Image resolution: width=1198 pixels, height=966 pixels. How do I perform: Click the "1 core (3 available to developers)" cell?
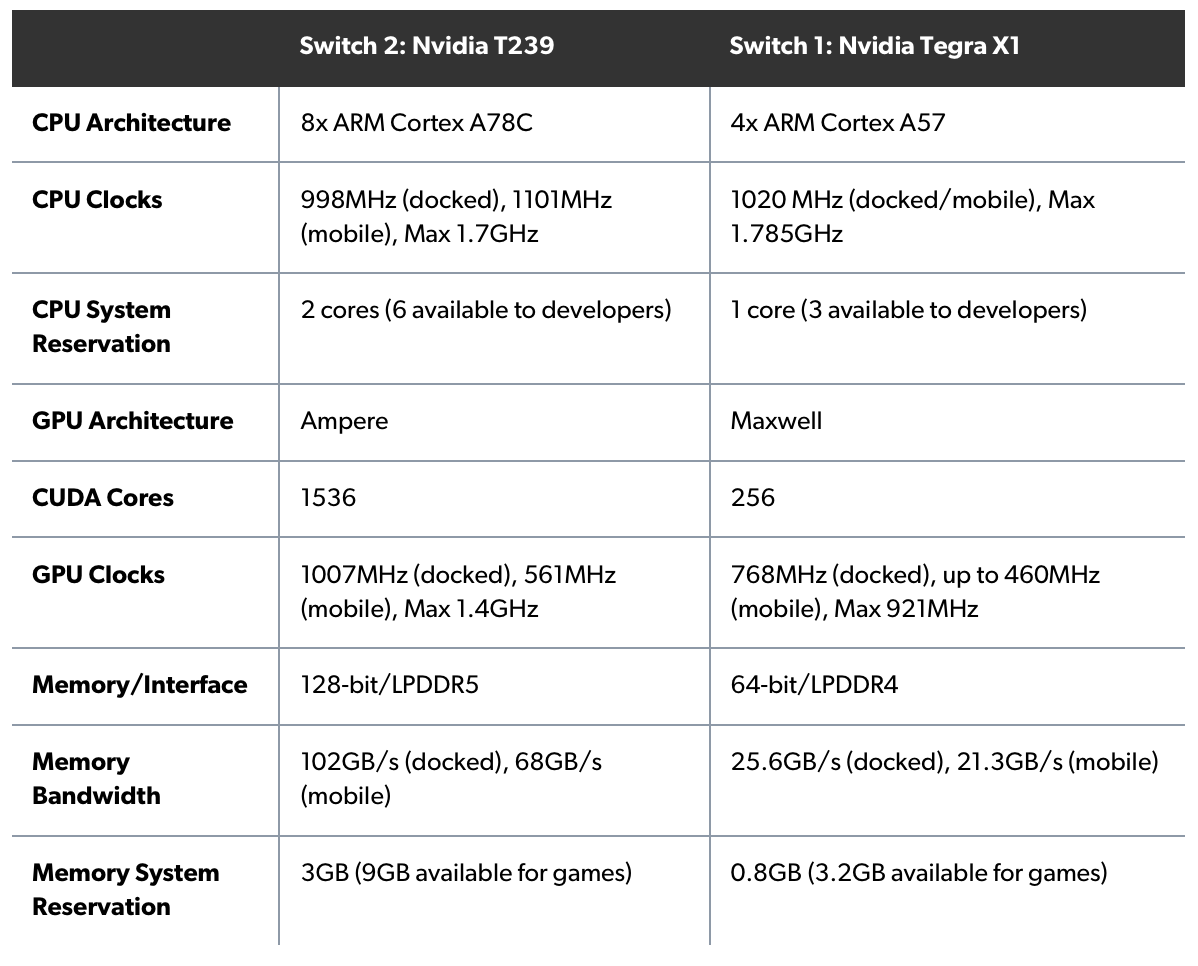908,310
